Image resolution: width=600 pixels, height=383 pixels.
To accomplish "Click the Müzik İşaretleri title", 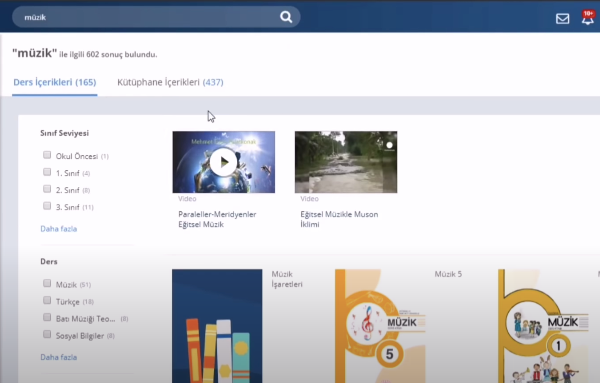I will (x=287, y=279).
